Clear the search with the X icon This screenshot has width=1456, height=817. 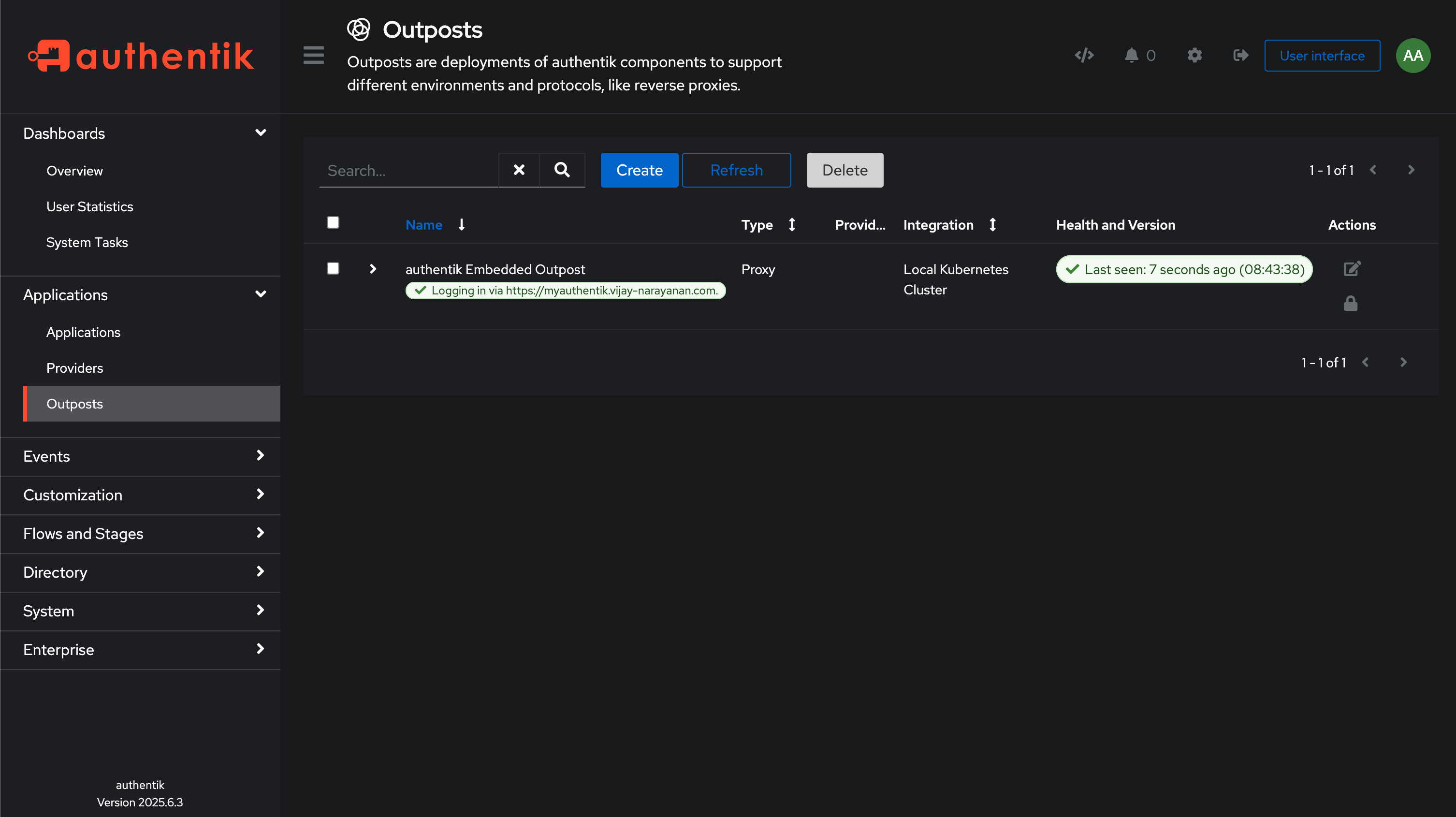click(518, 170)
